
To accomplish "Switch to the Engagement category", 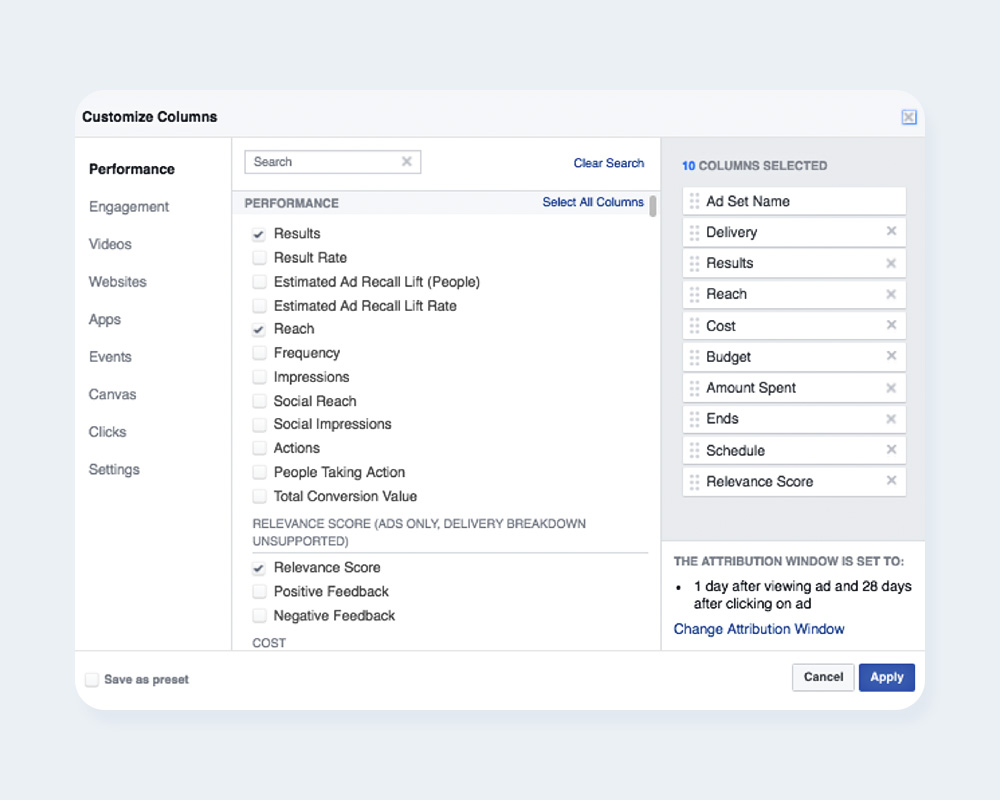I will click(x=129, y=207).
